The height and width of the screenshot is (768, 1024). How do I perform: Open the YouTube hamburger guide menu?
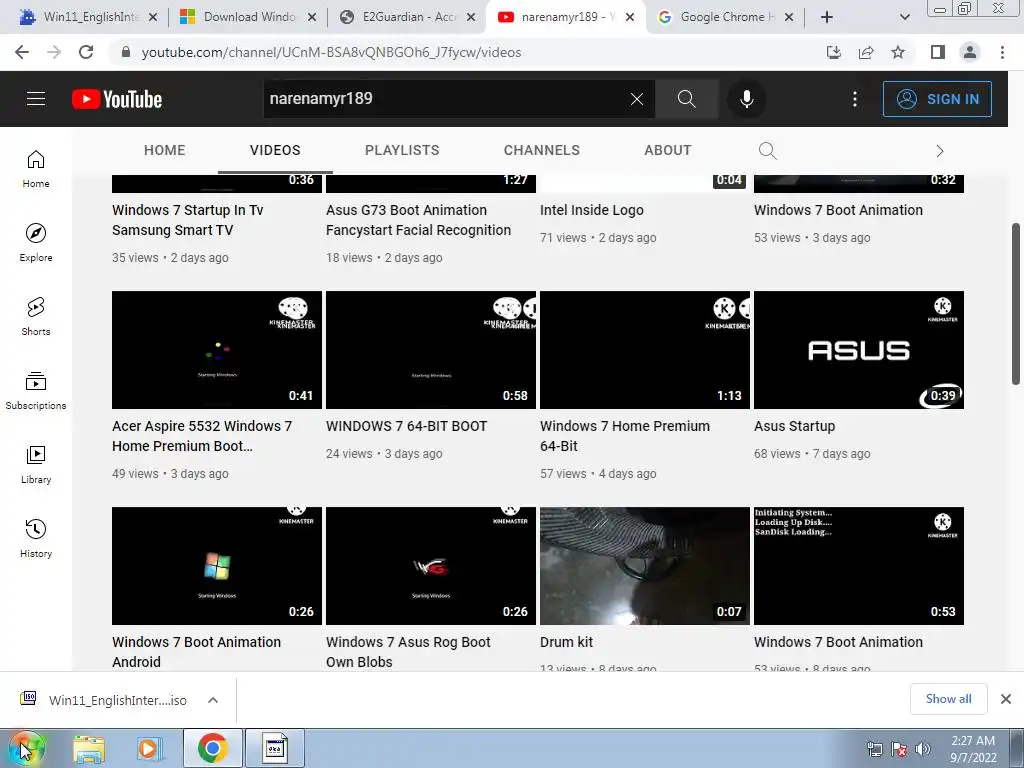point(36,99)
